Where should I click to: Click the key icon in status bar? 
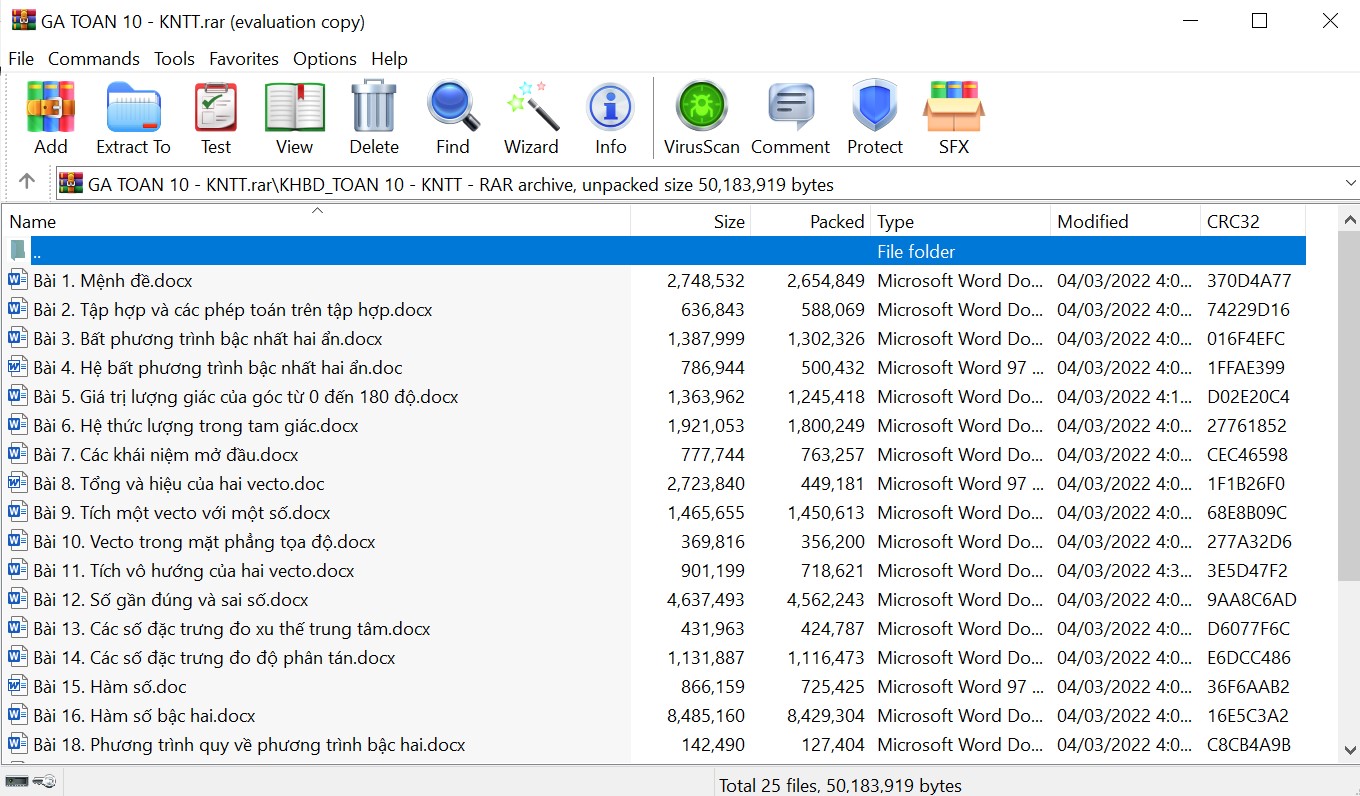pos(44,781)
